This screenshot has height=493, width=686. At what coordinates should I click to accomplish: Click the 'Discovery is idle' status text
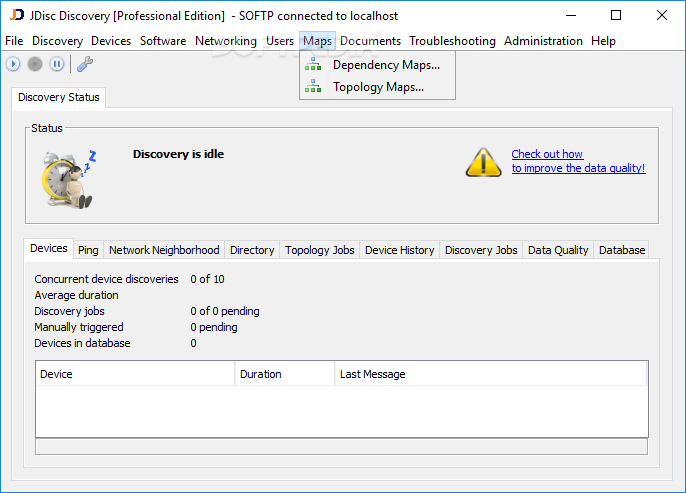(x=178, y=154)
